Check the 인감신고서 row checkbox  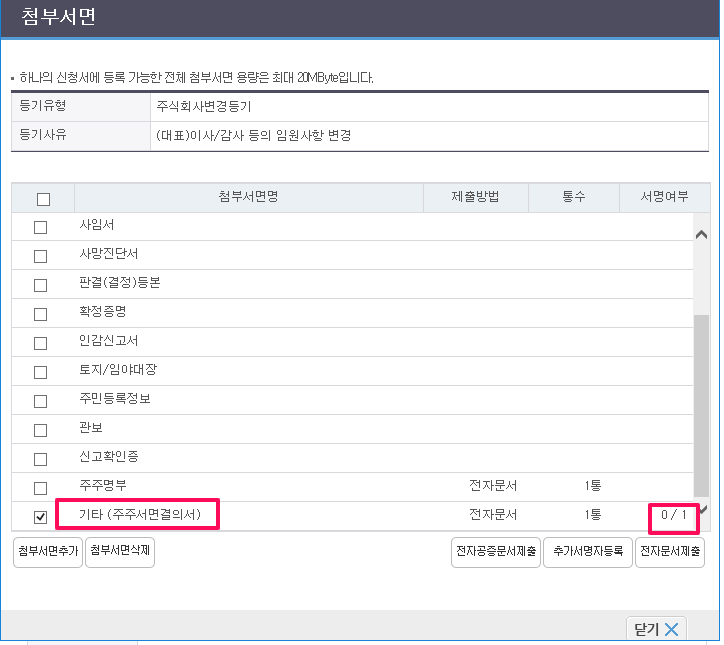tap(41, 343)
